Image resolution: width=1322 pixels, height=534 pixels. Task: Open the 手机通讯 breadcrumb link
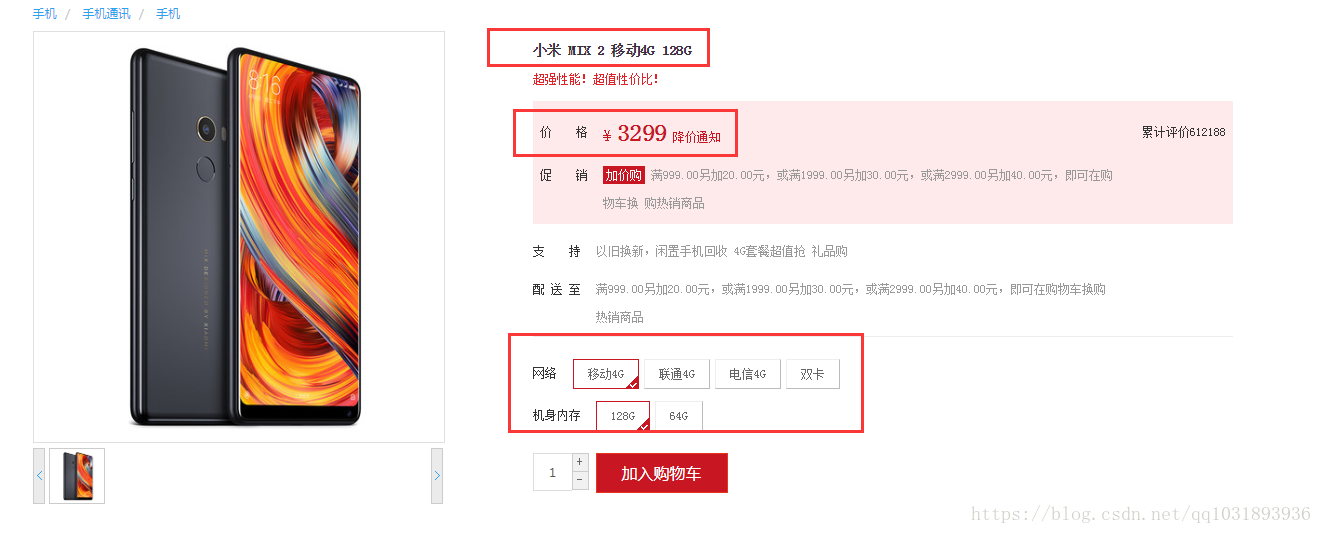coord(107,14)
